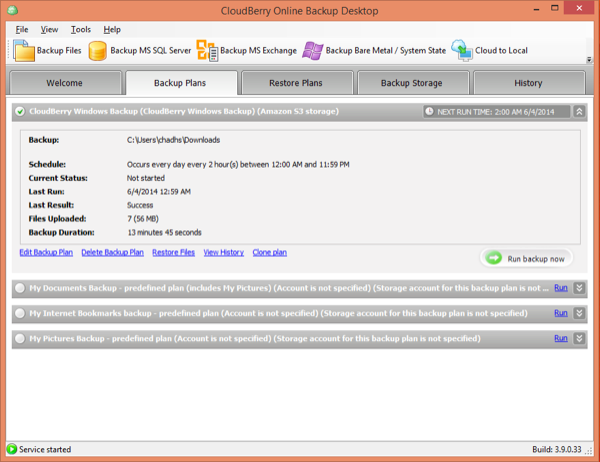Run the My Documents Backup plan
This screenshot has height=462, width=600.
tap(561, 288)
